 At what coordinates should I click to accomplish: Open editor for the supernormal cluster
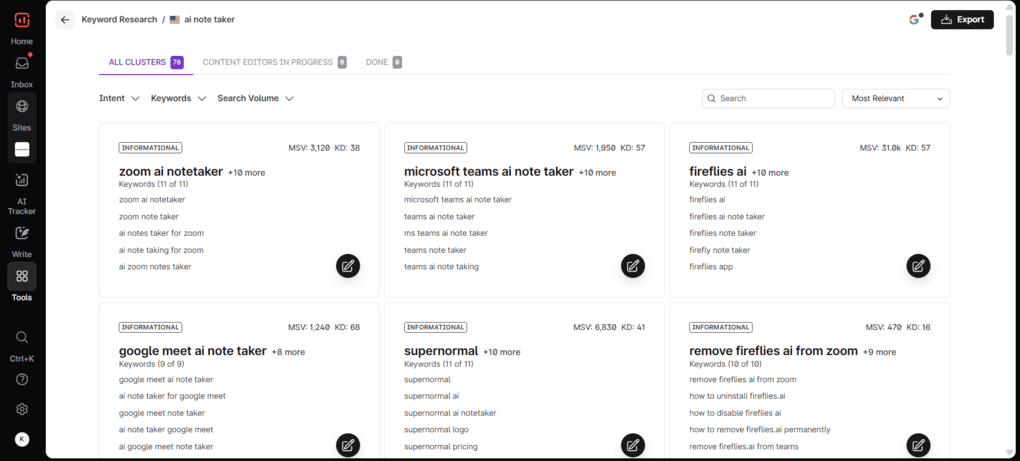[633, 445]
